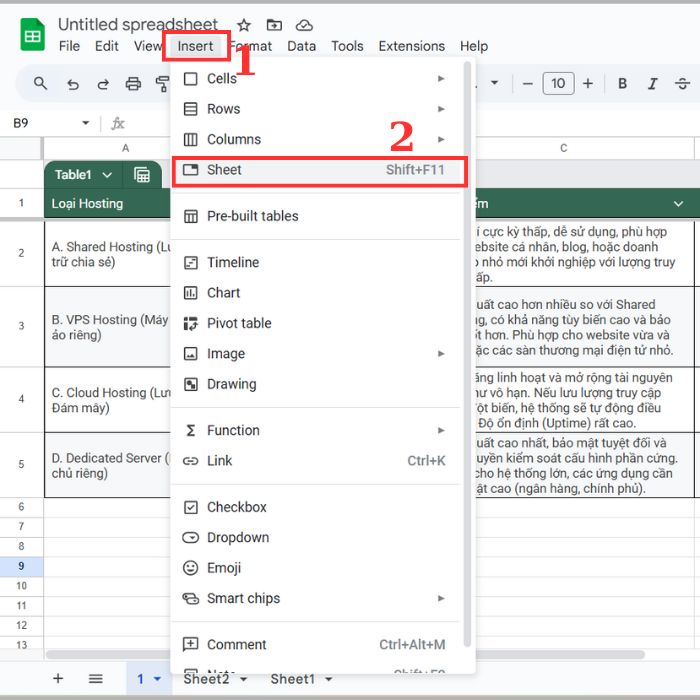Toggle strikethrough formatting
The image size is (700, 700).
click(682, 83)
